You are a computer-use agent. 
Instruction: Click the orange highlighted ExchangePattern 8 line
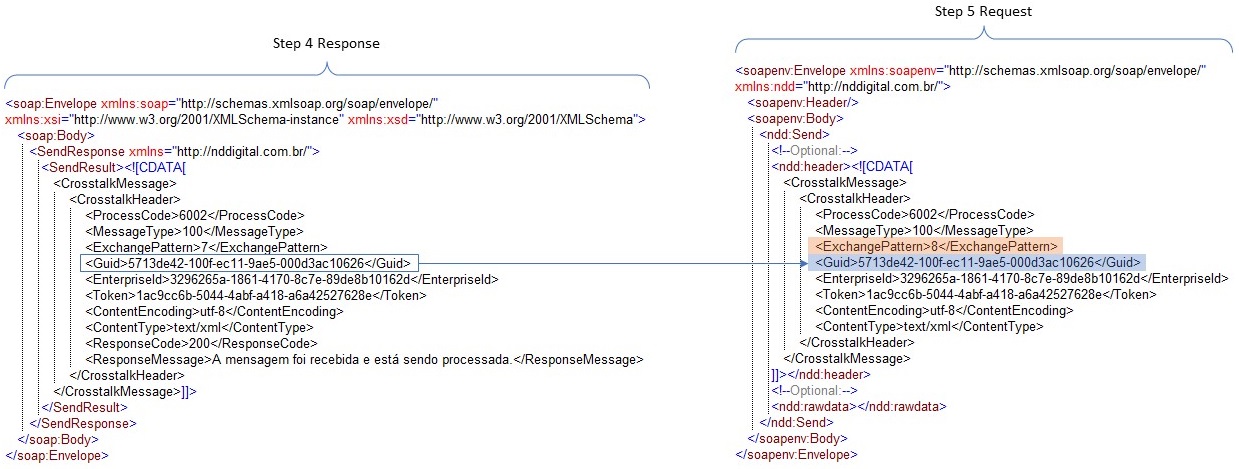pyautogui.click(x=937, y=246)
